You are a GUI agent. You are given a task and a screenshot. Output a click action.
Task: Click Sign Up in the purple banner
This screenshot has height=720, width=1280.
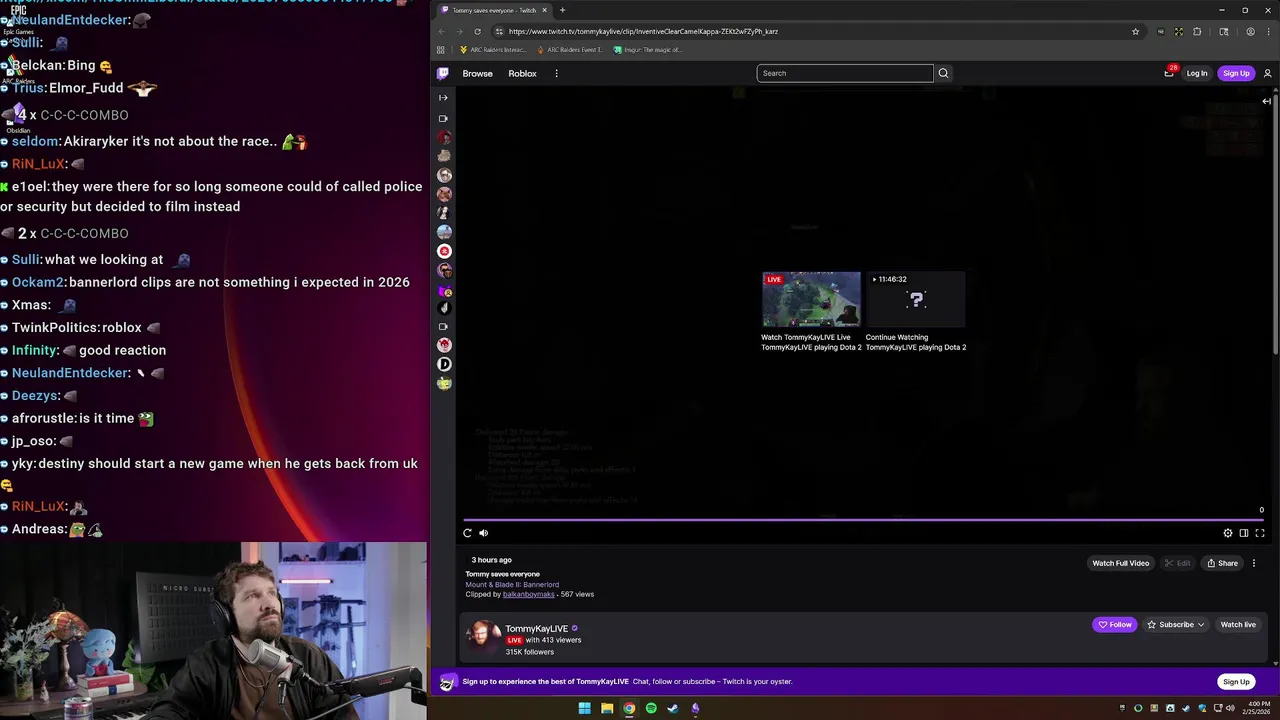click(x=1236, y=682)
